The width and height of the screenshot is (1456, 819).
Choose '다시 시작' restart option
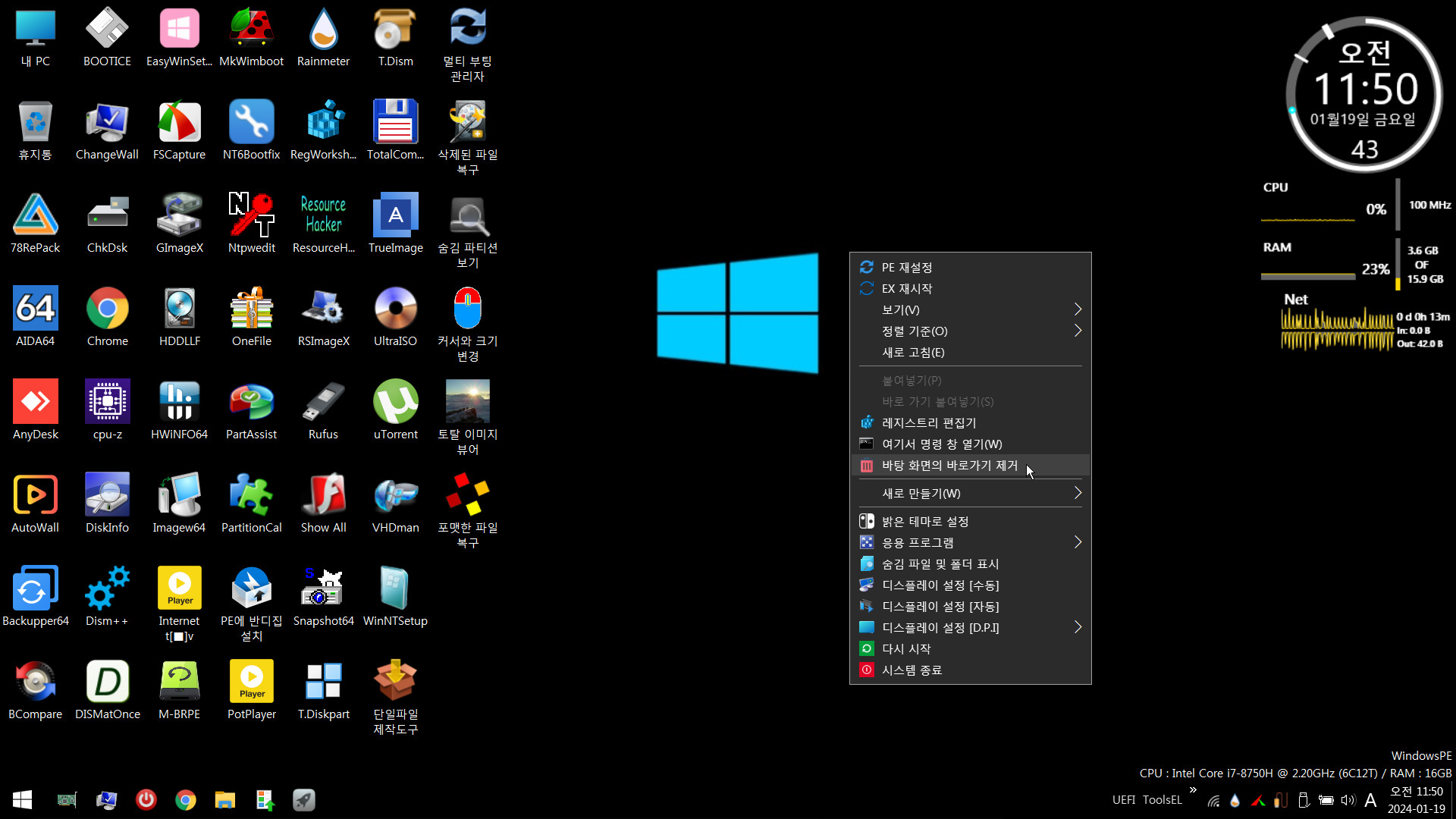pyautogui.click(x=970, y=649)
